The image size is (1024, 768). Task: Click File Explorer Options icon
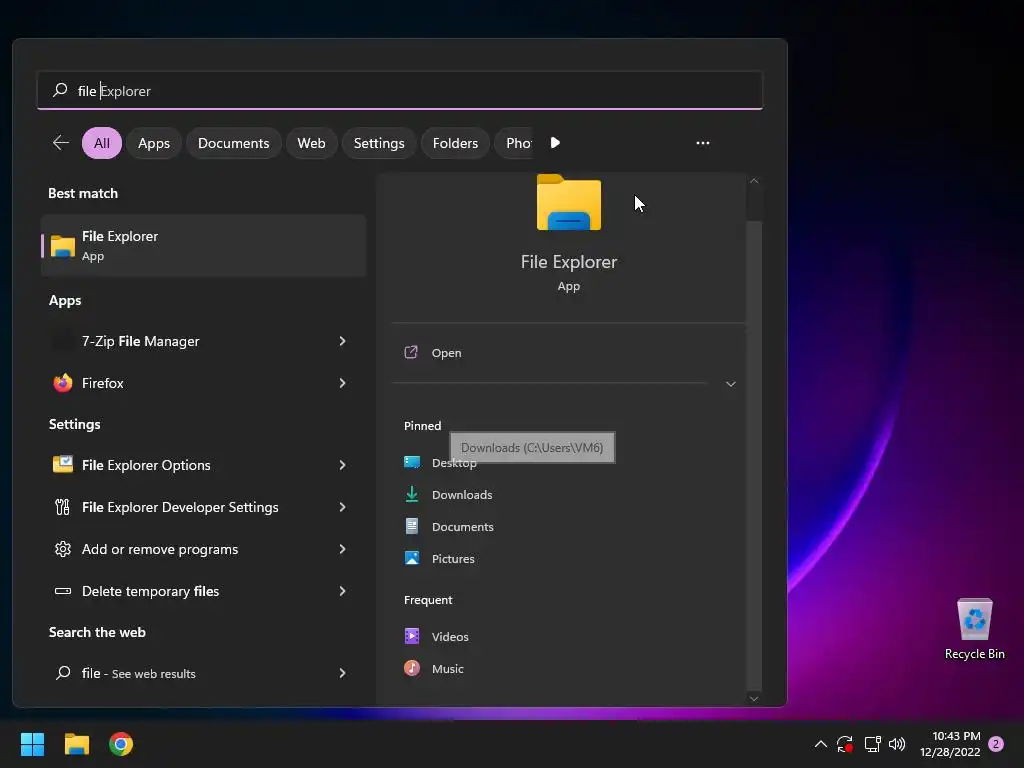[63, 464]
